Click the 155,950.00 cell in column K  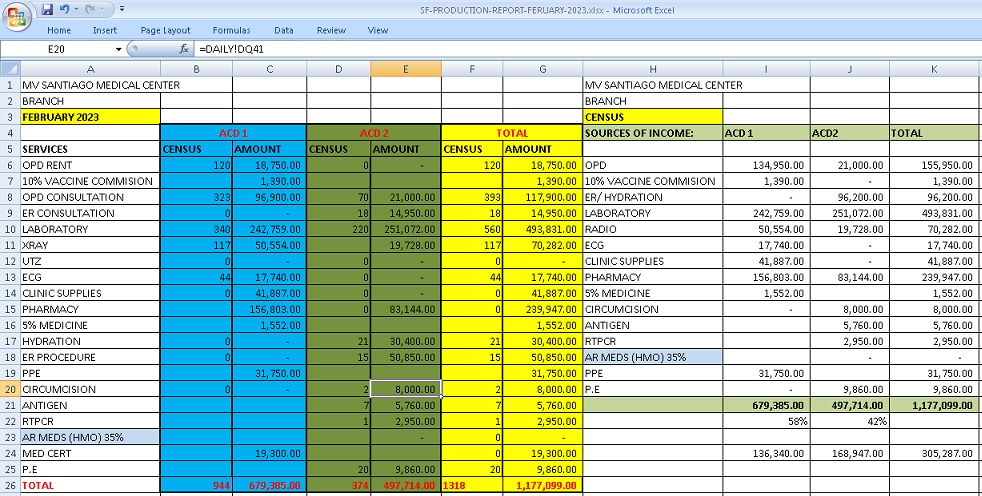(934, 165)
